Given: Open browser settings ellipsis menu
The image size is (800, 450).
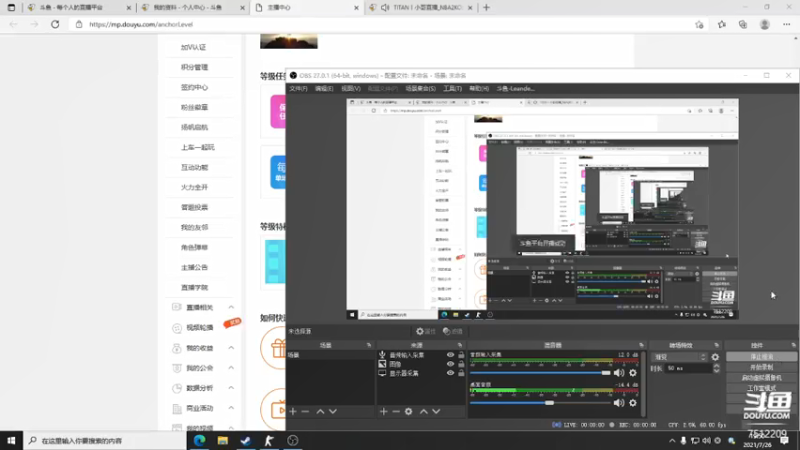Looking at the screenshot, I should [x=787, y=24].
